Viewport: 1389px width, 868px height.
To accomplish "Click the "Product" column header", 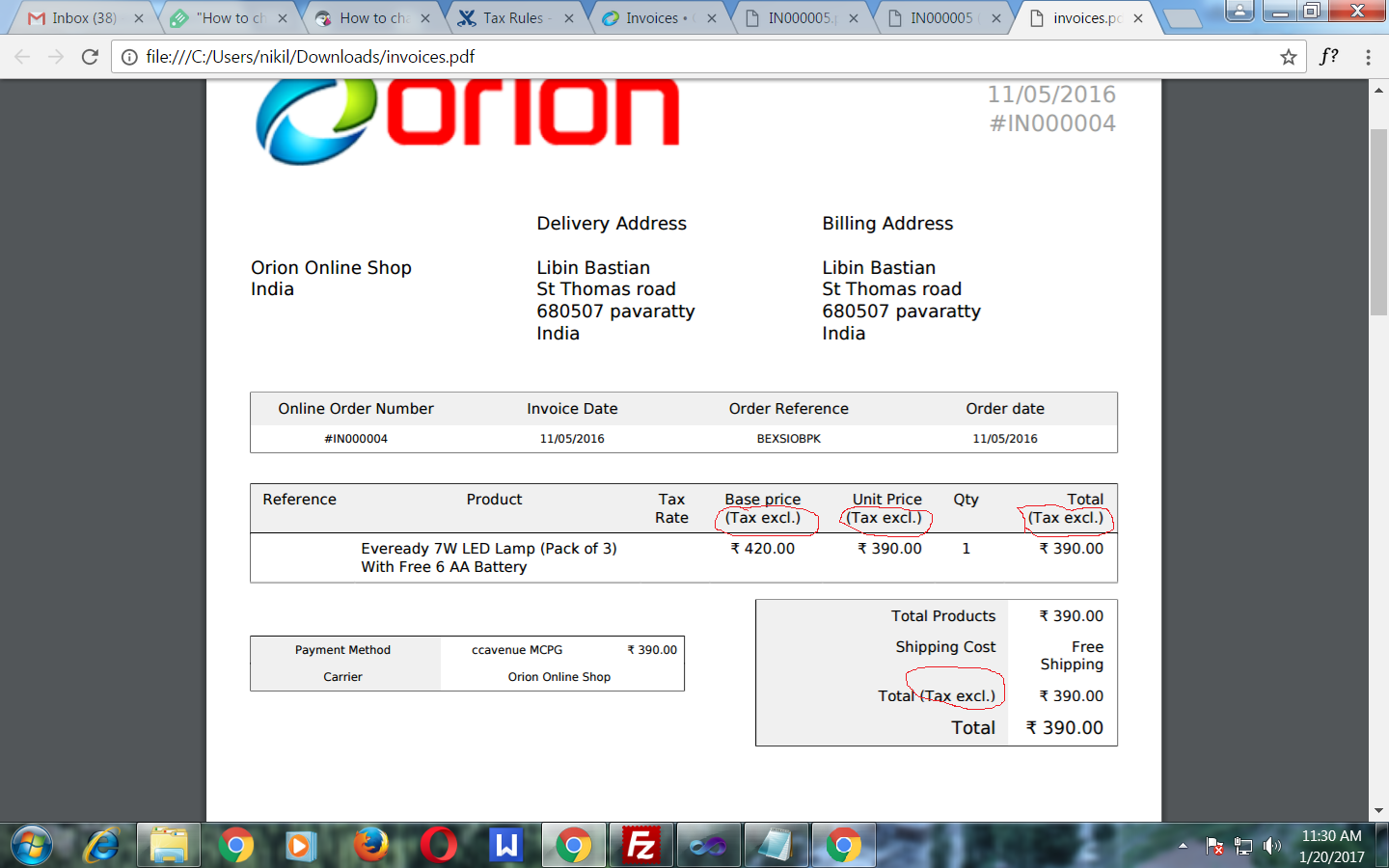I will tap(494, 500).
